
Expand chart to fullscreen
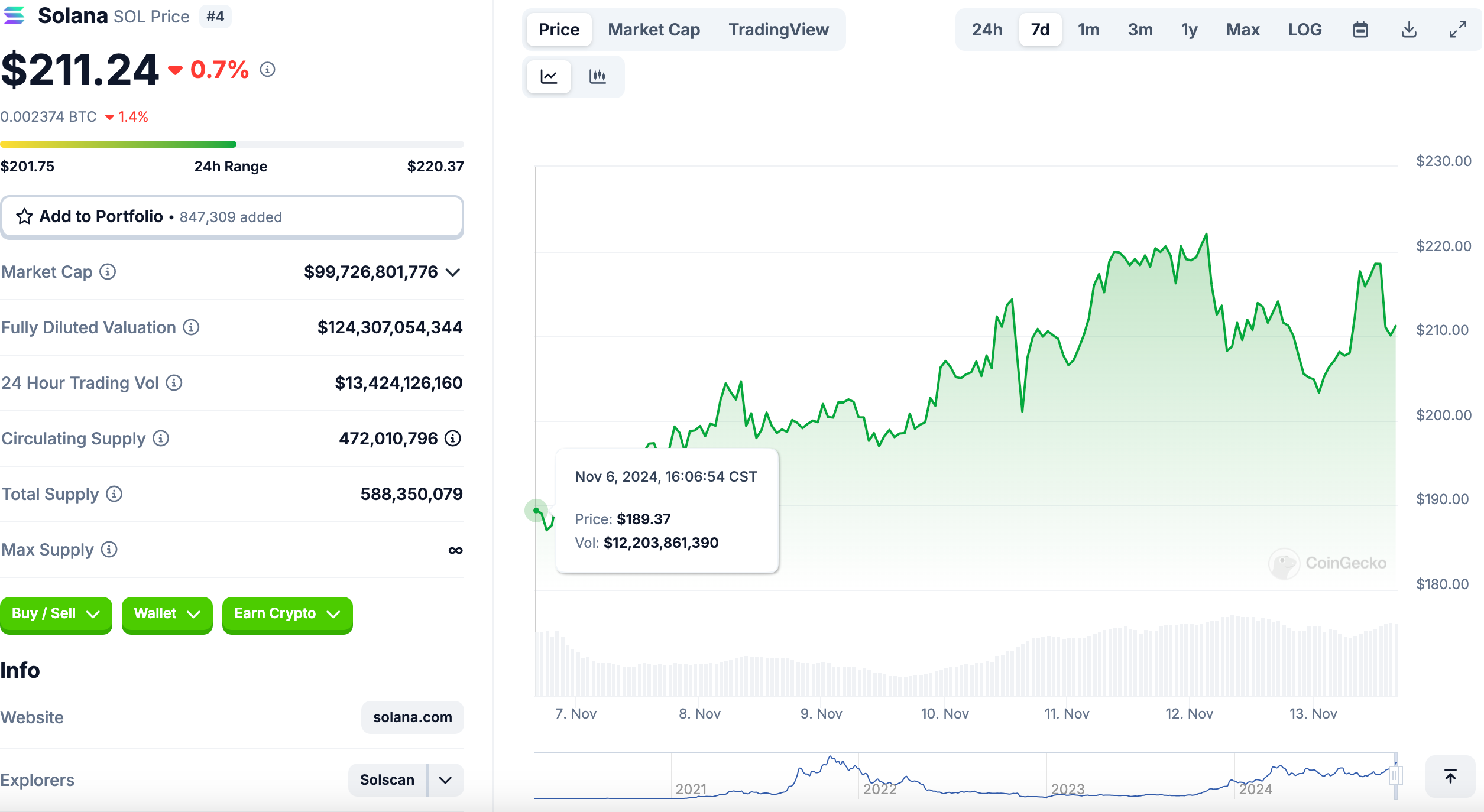(x=1457, y=30)
